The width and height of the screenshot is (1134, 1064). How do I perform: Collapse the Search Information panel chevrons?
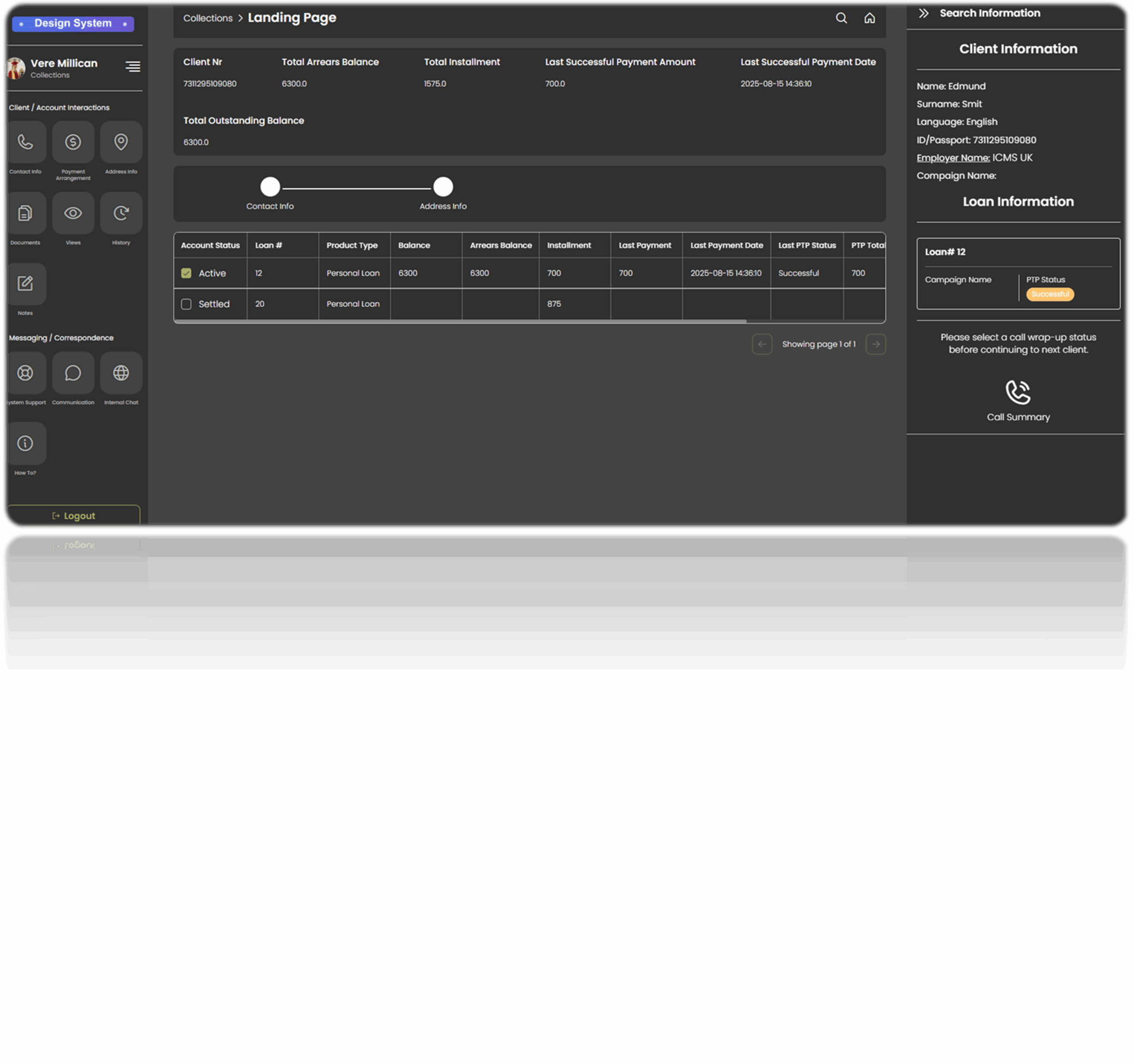(924, 13)
